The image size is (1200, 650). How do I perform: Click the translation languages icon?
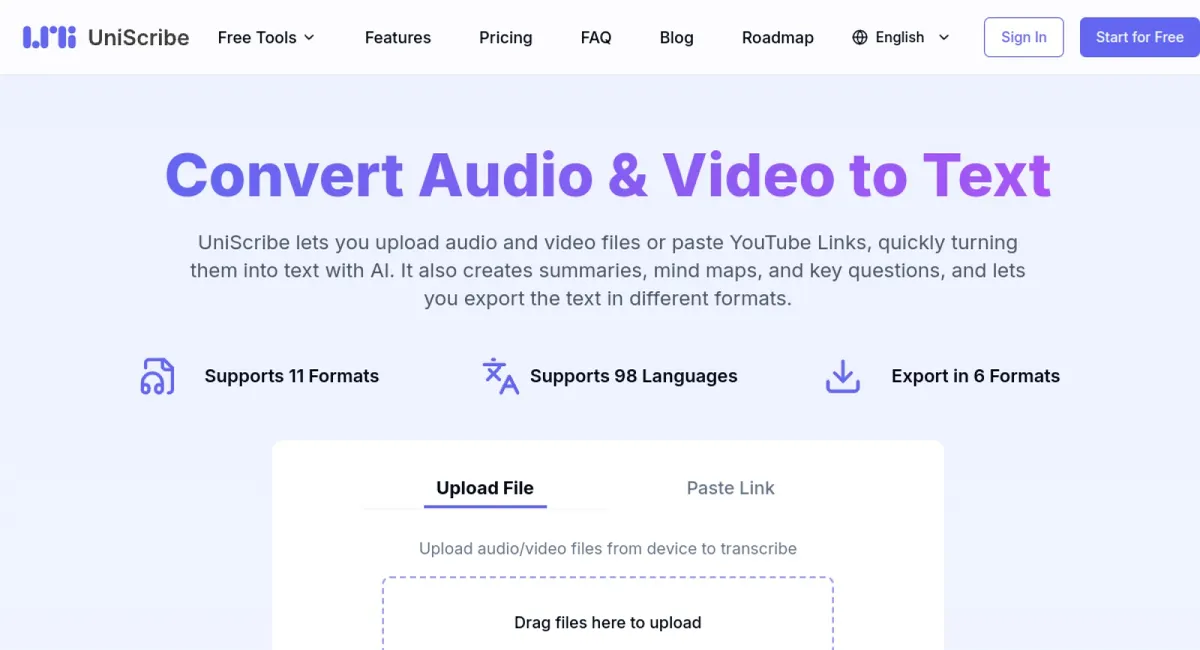coord(500,376)
